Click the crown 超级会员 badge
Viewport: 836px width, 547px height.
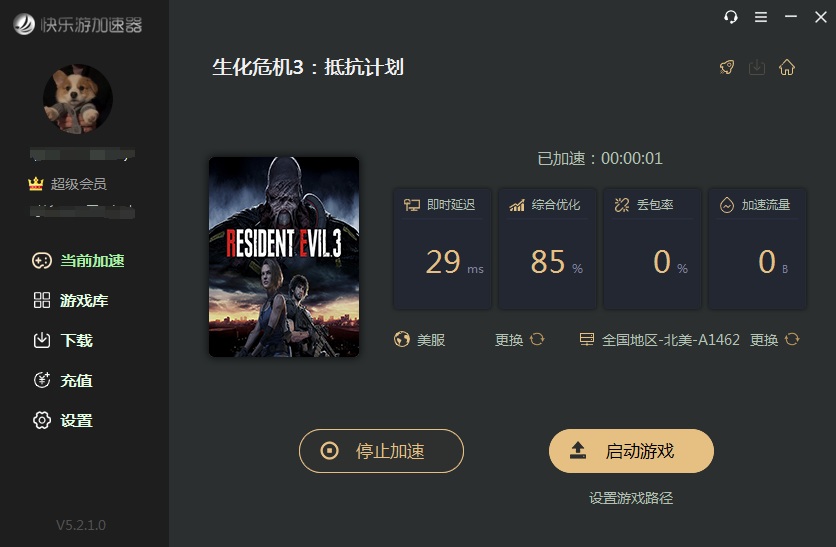tap(67, 184)
